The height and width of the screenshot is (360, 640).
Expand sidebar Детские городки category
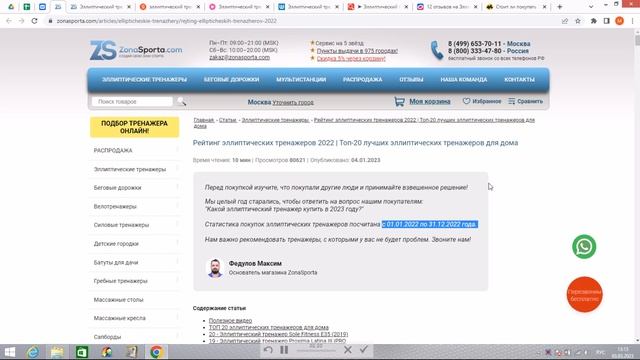135,244
